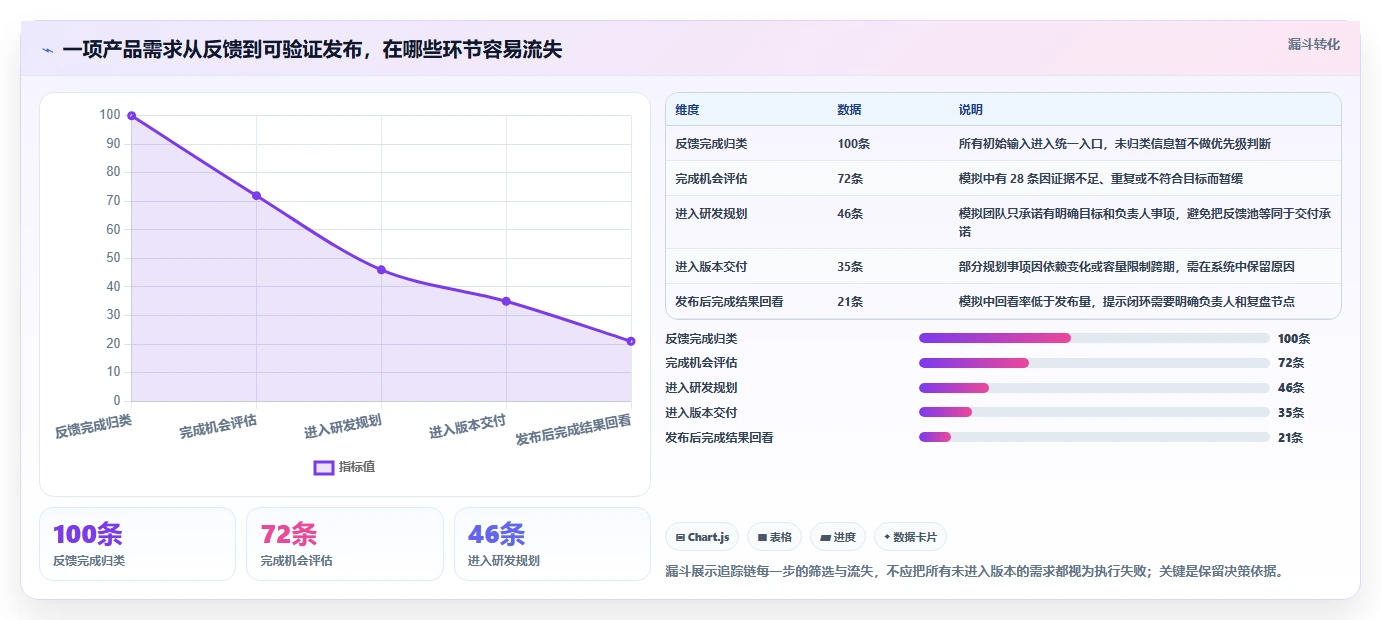The width and height of the screenshot is (1381, 620).
Task: Click the 进入版本交付 progress bar
Action: (1094, 412)
